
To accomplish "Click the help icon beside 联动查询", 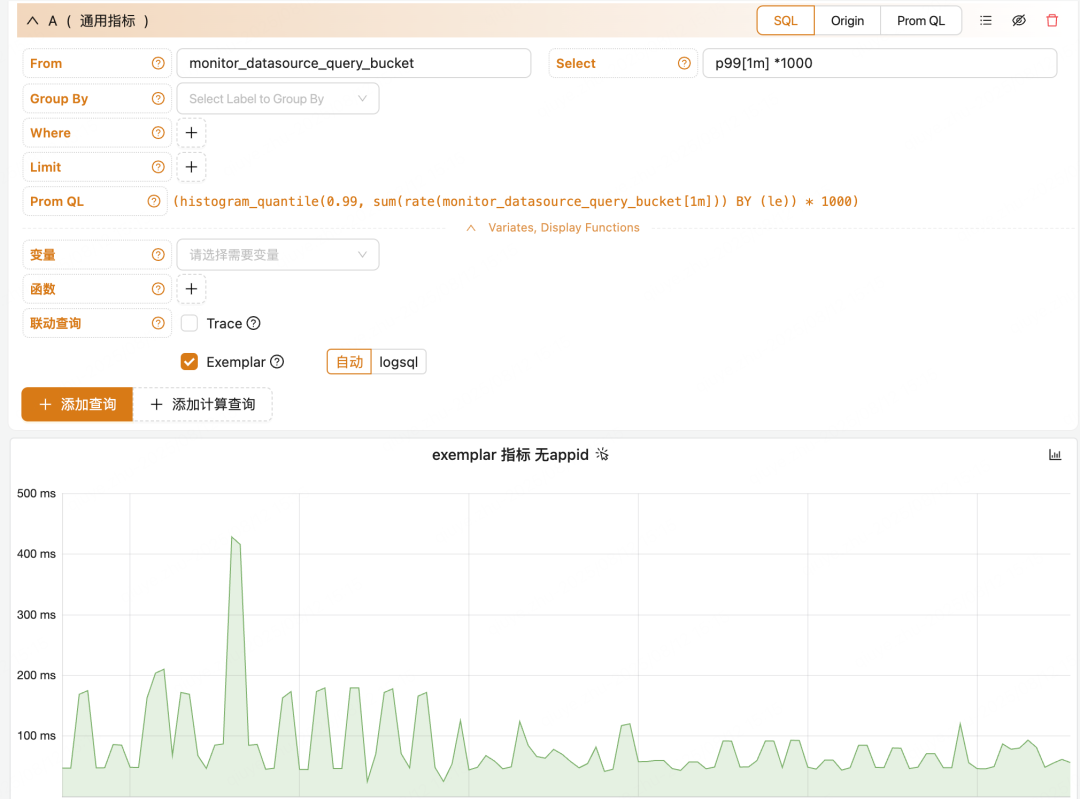I will click(x=158, y=323).
